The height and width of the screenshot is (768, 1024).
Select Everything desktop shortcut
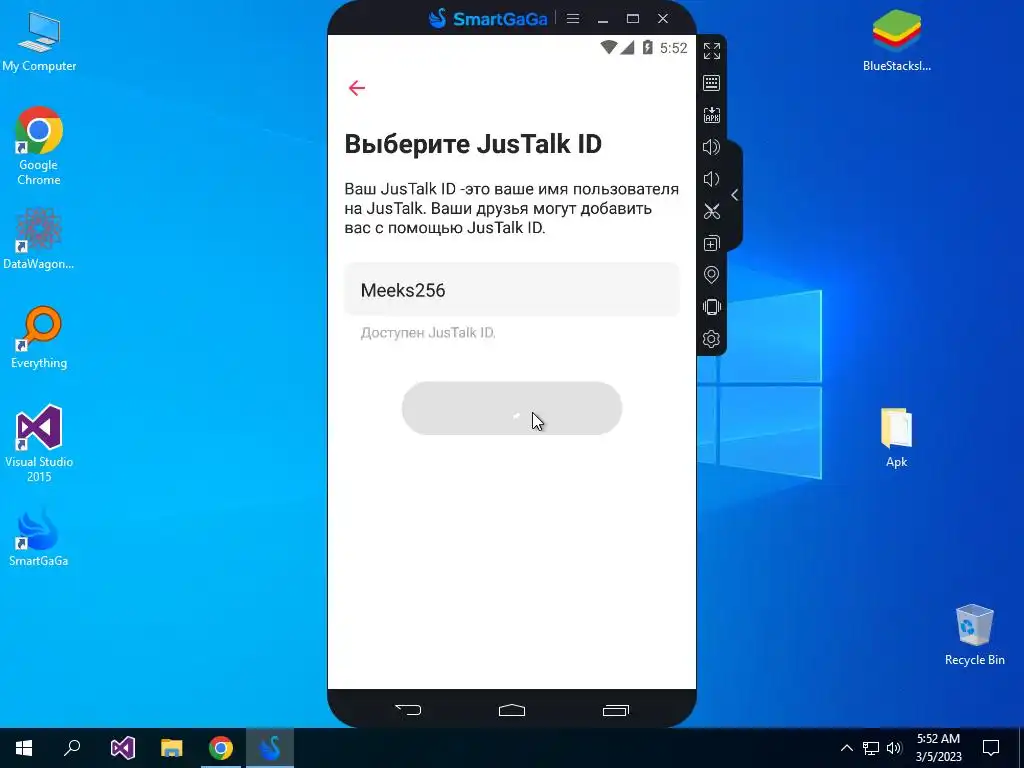pos(39,338)
